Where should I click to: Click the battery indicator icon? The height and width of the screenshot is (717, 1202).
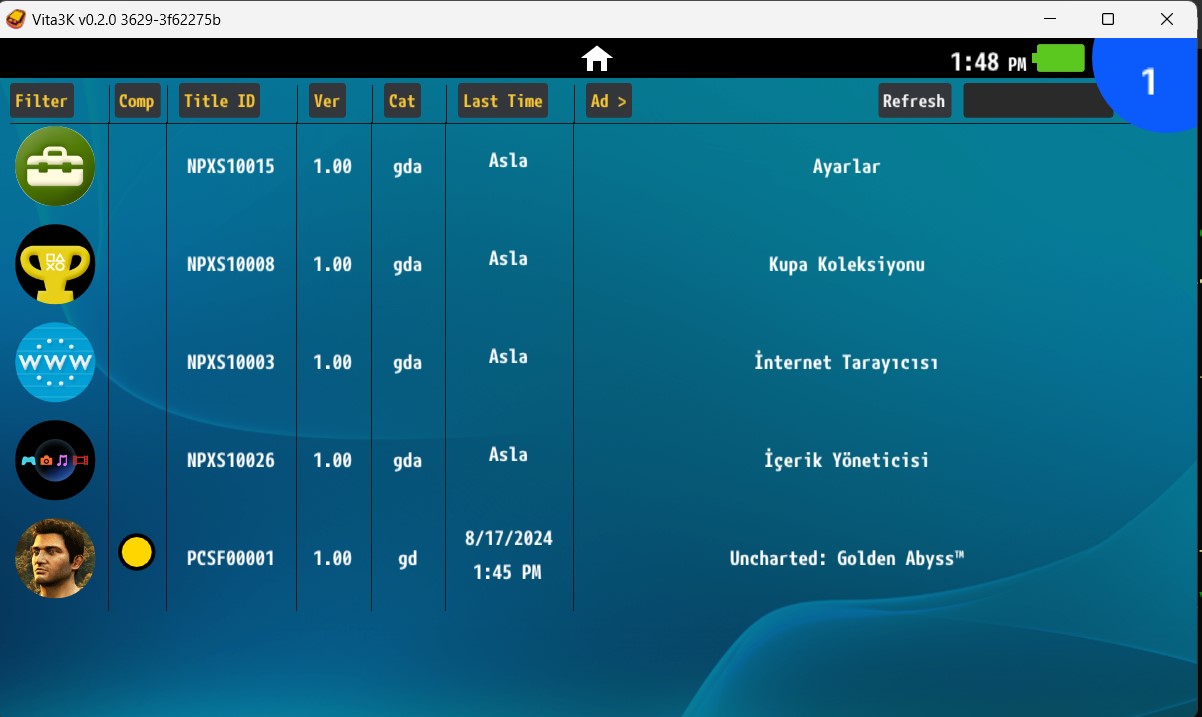point(1059,59)
